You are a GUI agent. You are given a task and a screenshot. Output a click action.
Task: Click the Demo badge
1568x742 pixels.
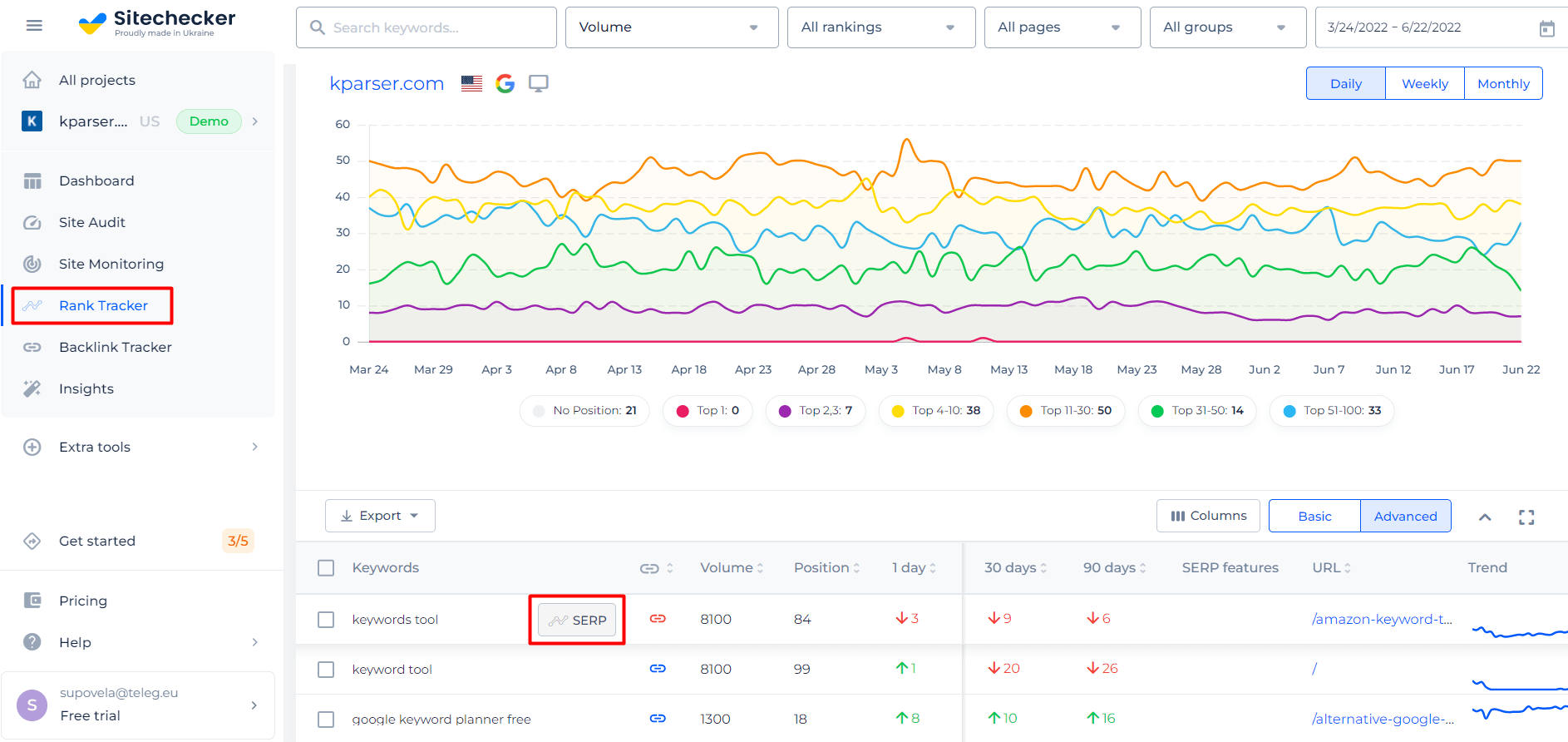coord(209,121)
